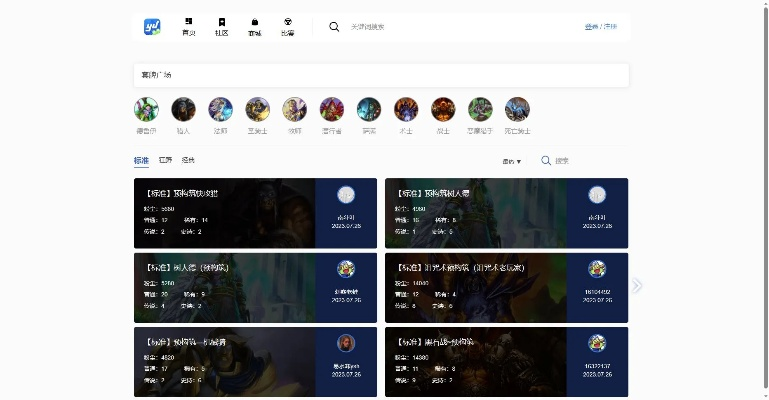Expand the sort order dropdown
This screenshot has width=769, height=400.
pyautogui.click(x=512, y=161)
